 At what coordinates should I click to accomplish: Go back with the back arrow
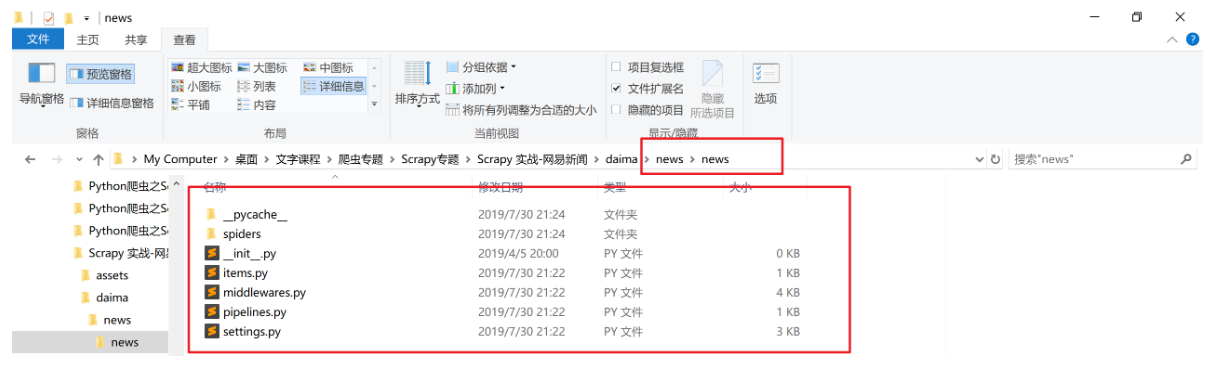click(30, 159)
